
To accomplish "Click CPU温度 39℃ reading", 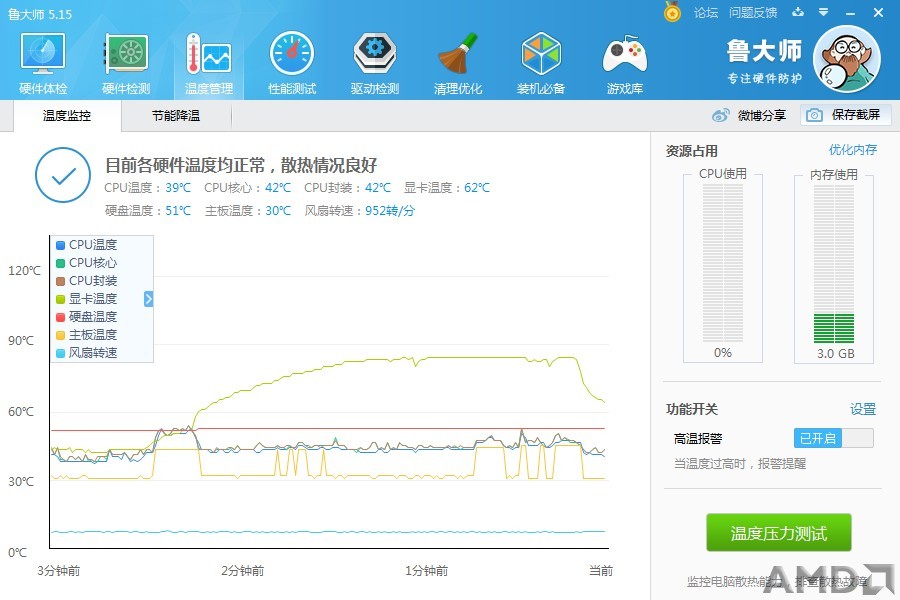I will (148, 188).
